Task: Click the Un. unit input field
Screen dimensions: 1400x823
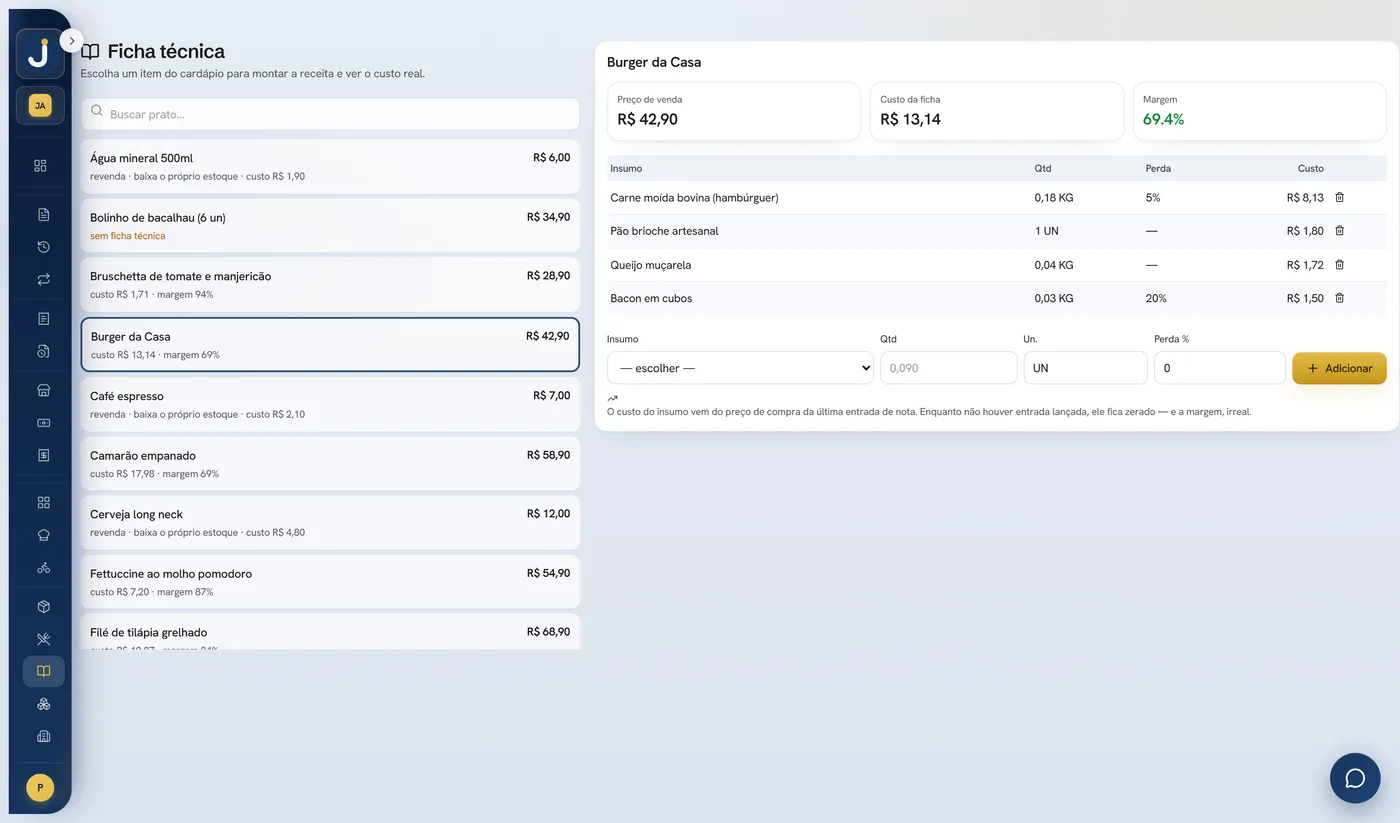Action: tap(1085, 368)
